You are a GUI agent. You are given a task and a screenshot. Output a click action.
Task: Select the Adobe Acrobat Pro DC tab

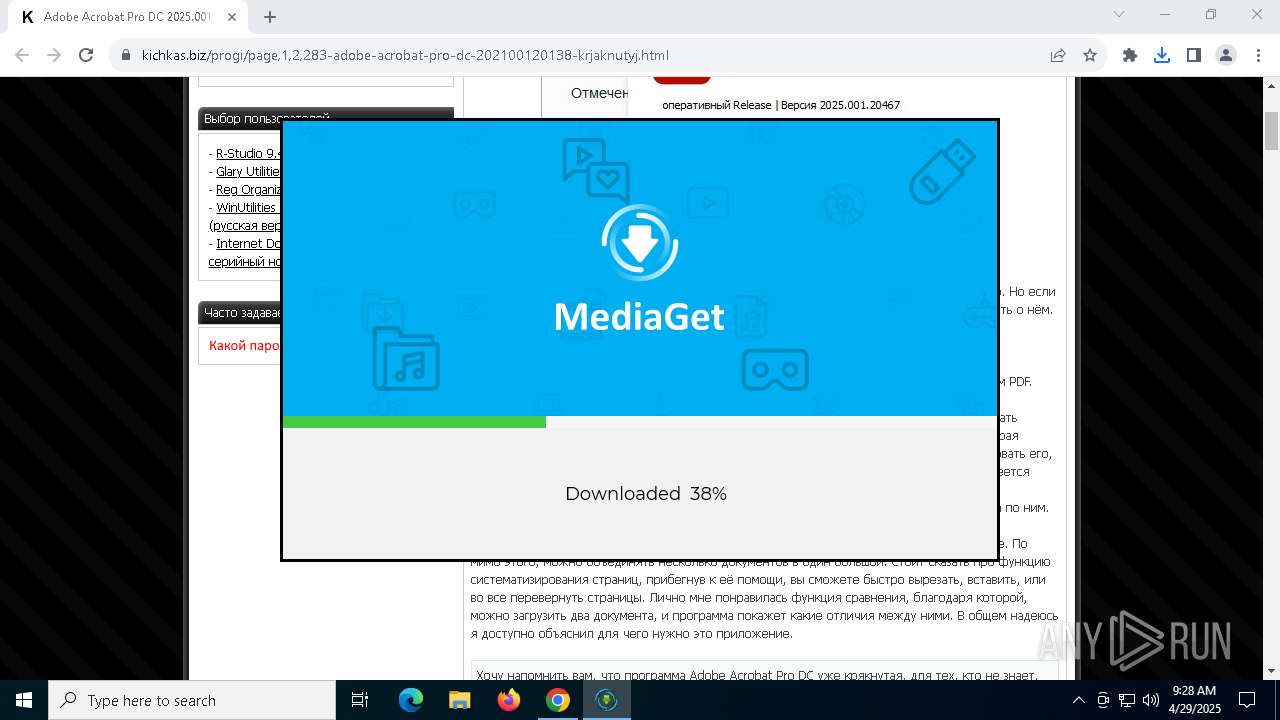click(128, 17)
